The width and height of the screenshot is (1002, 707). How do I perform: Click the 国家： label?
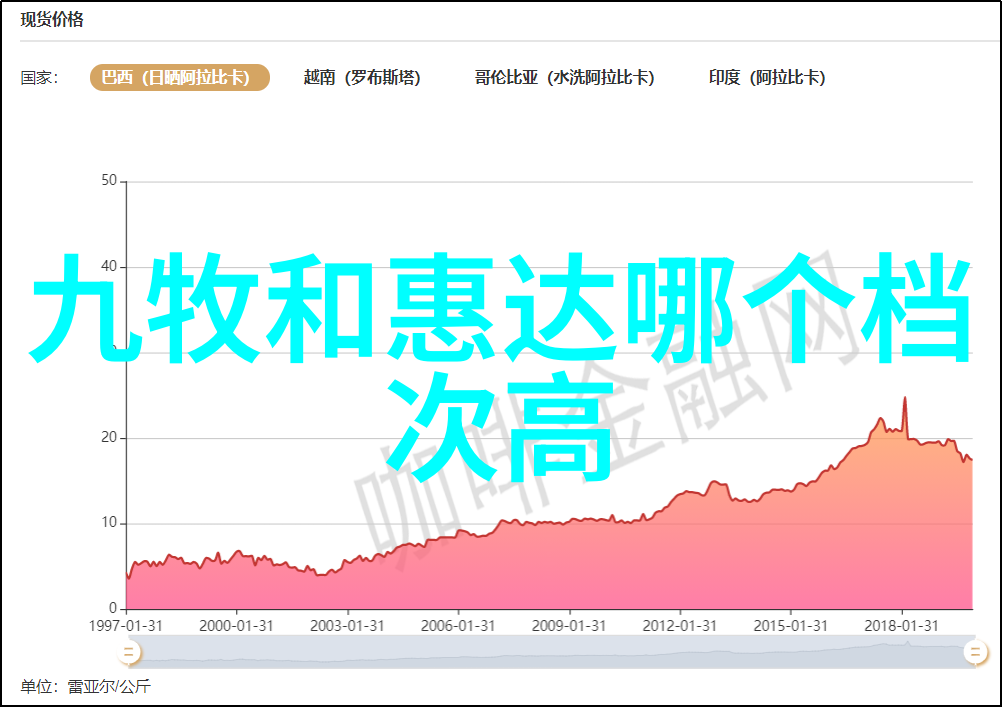pos(40,78)
